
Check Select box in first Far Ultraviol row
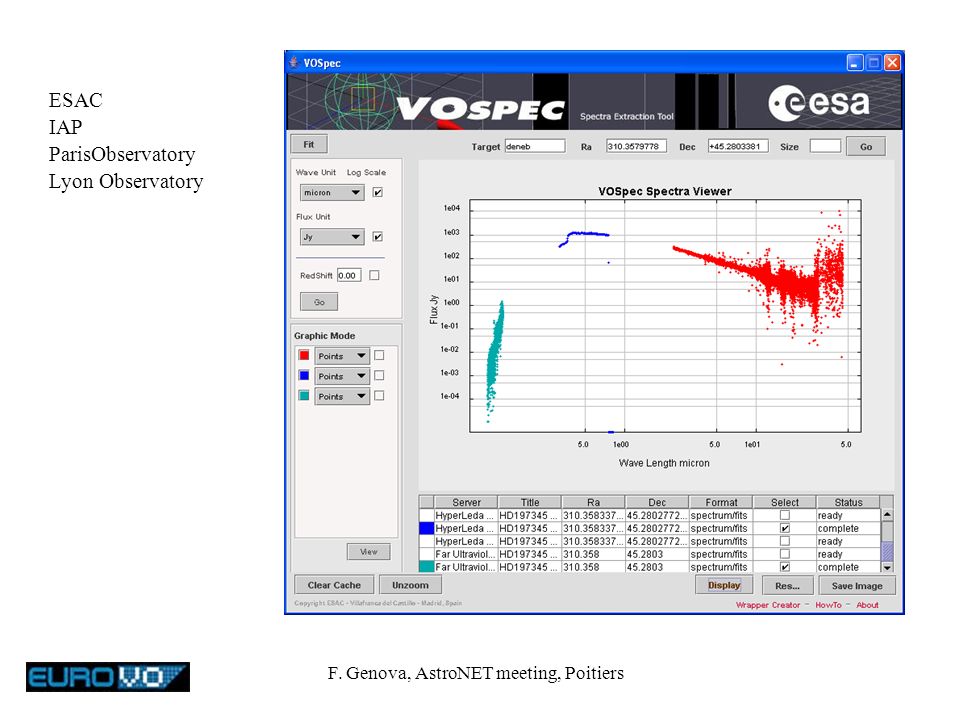pos(784,553)
